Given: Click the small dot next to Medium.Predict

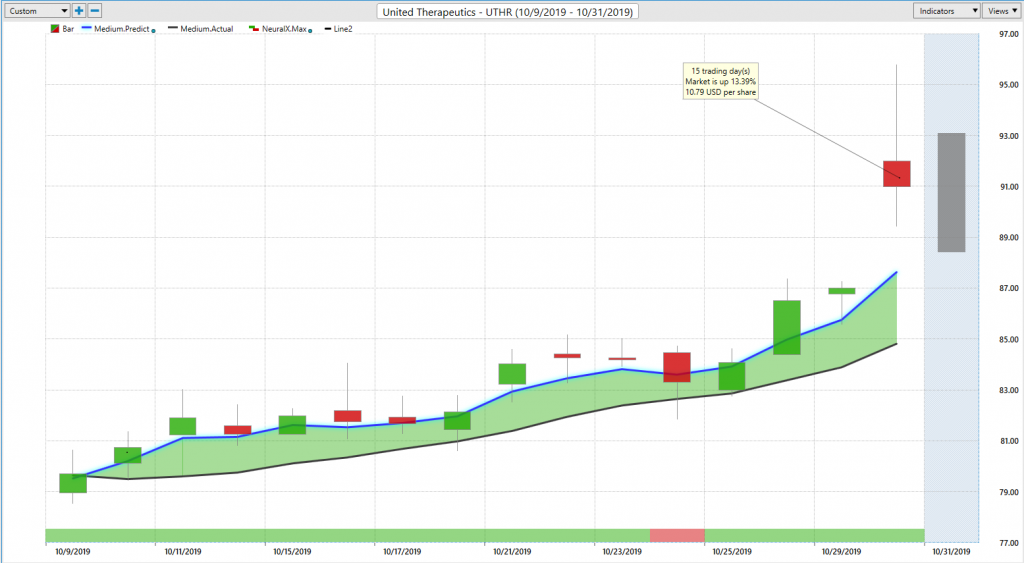Looking at the screenshot, I should click(153, 31).
